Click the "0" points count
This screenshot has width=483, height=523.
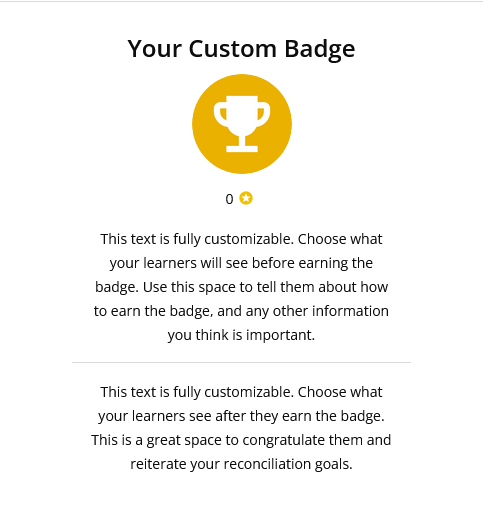point(229,199)
